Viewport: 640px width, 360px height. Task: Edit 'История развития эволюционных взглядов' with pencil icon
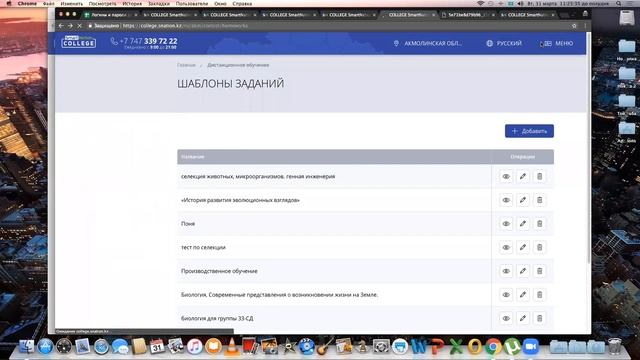[522, 200]
